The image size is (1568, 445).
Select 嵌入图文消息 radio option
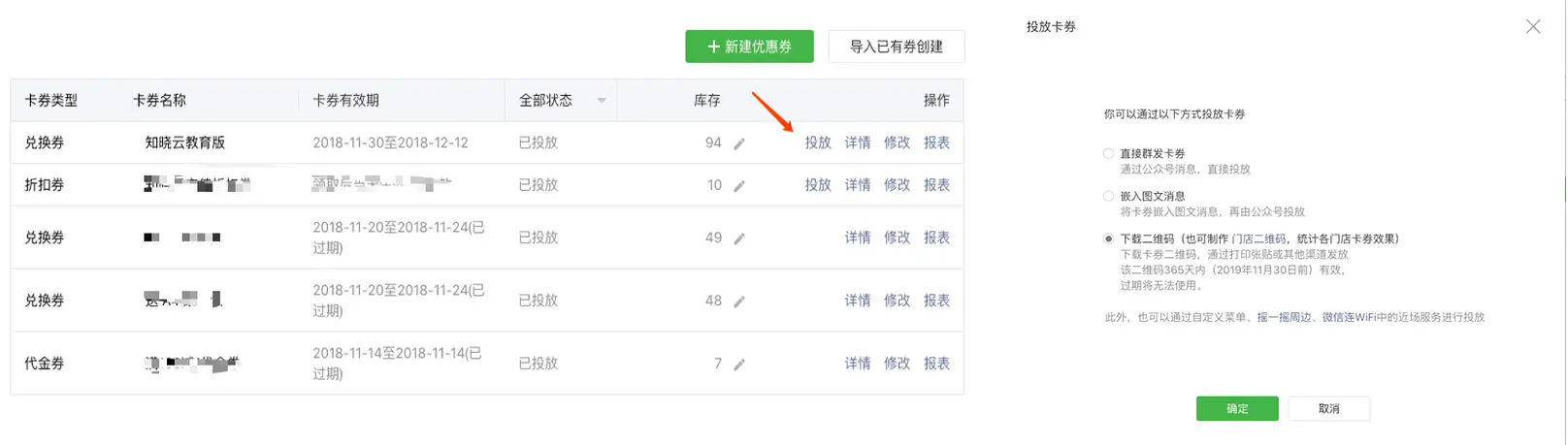(x=1108, y=196)
